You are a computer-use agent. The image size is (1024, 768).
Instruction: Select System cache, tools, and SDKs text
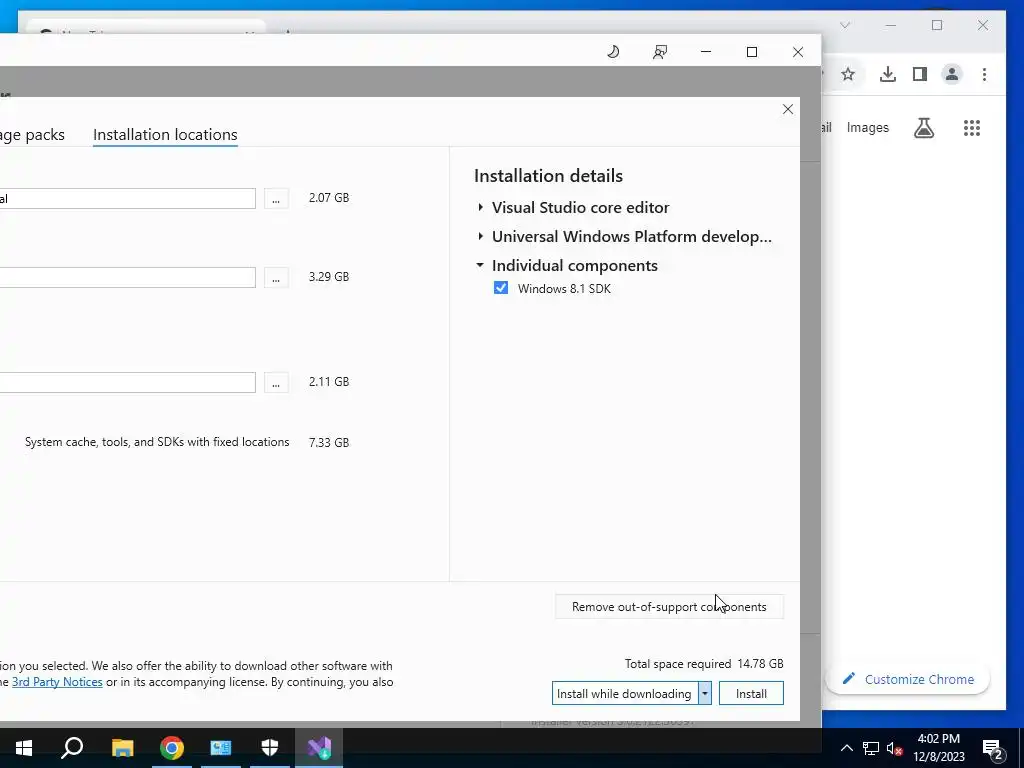(x=157, y=442)
